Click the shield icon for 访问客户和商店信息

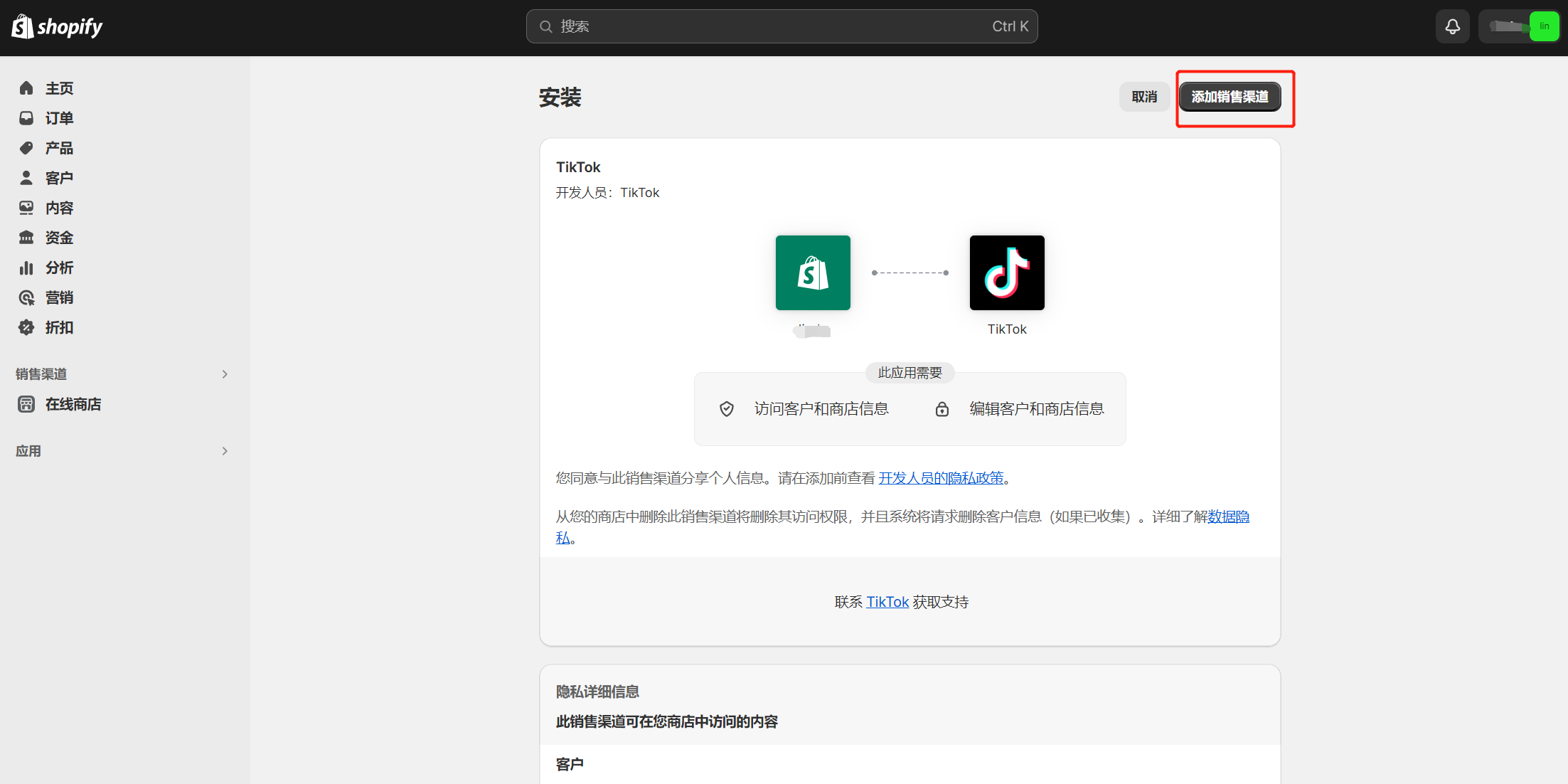tap(726, 409)
